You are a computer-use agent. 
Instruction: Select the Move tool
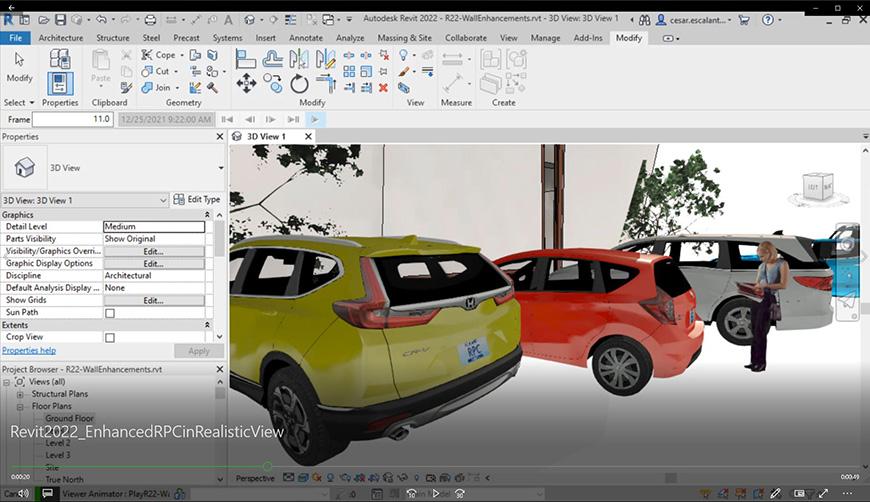tap(246, 84)
